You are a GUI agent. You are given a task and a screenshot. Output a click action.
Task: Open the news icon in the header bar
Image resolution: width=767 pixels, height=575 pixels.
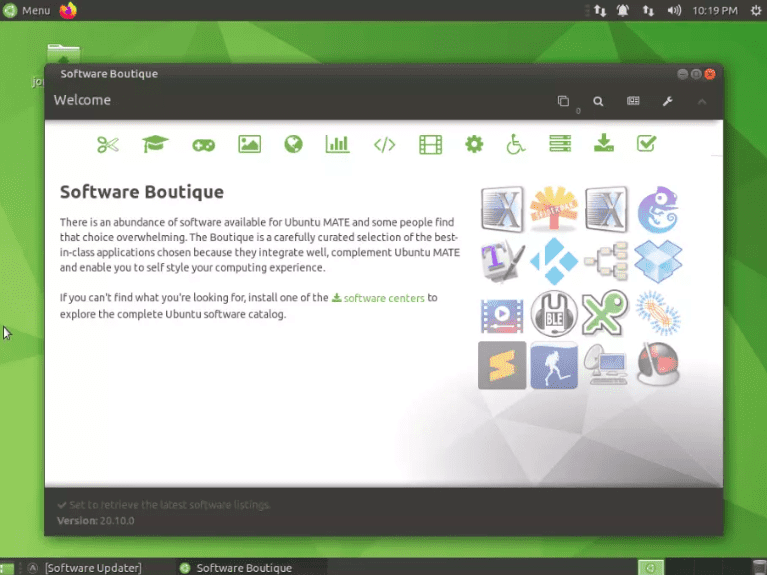click(633, 101)
